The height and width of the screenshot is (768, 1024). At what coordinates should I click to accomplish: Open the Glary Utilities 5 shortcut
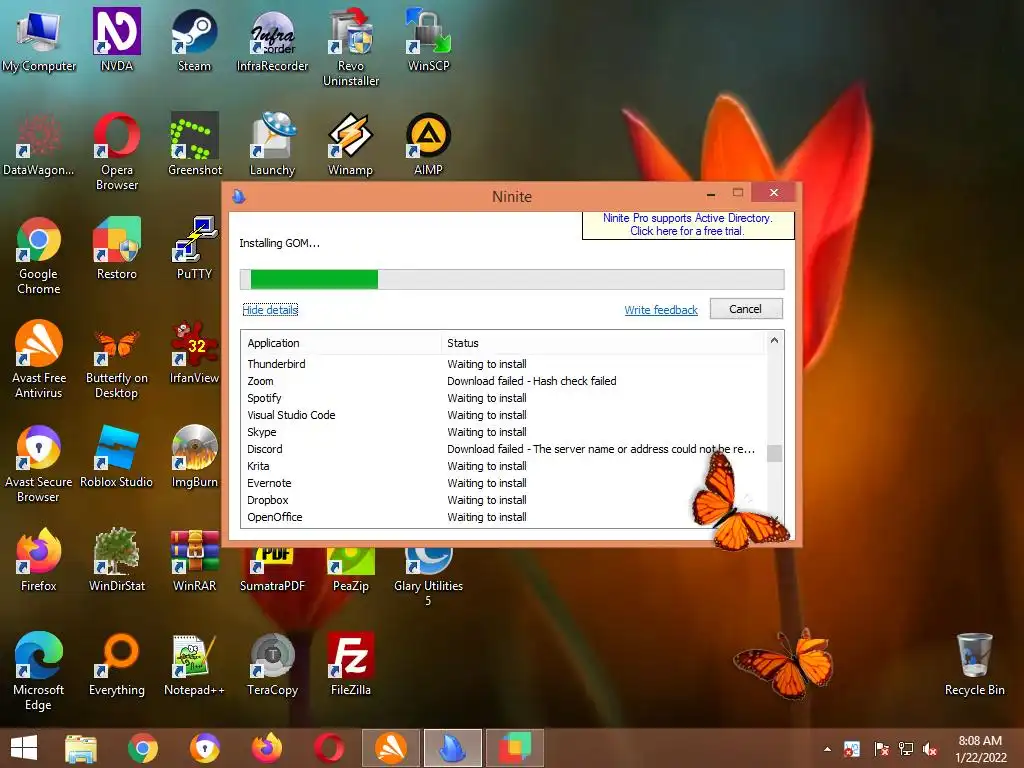(x=428, y=575)
